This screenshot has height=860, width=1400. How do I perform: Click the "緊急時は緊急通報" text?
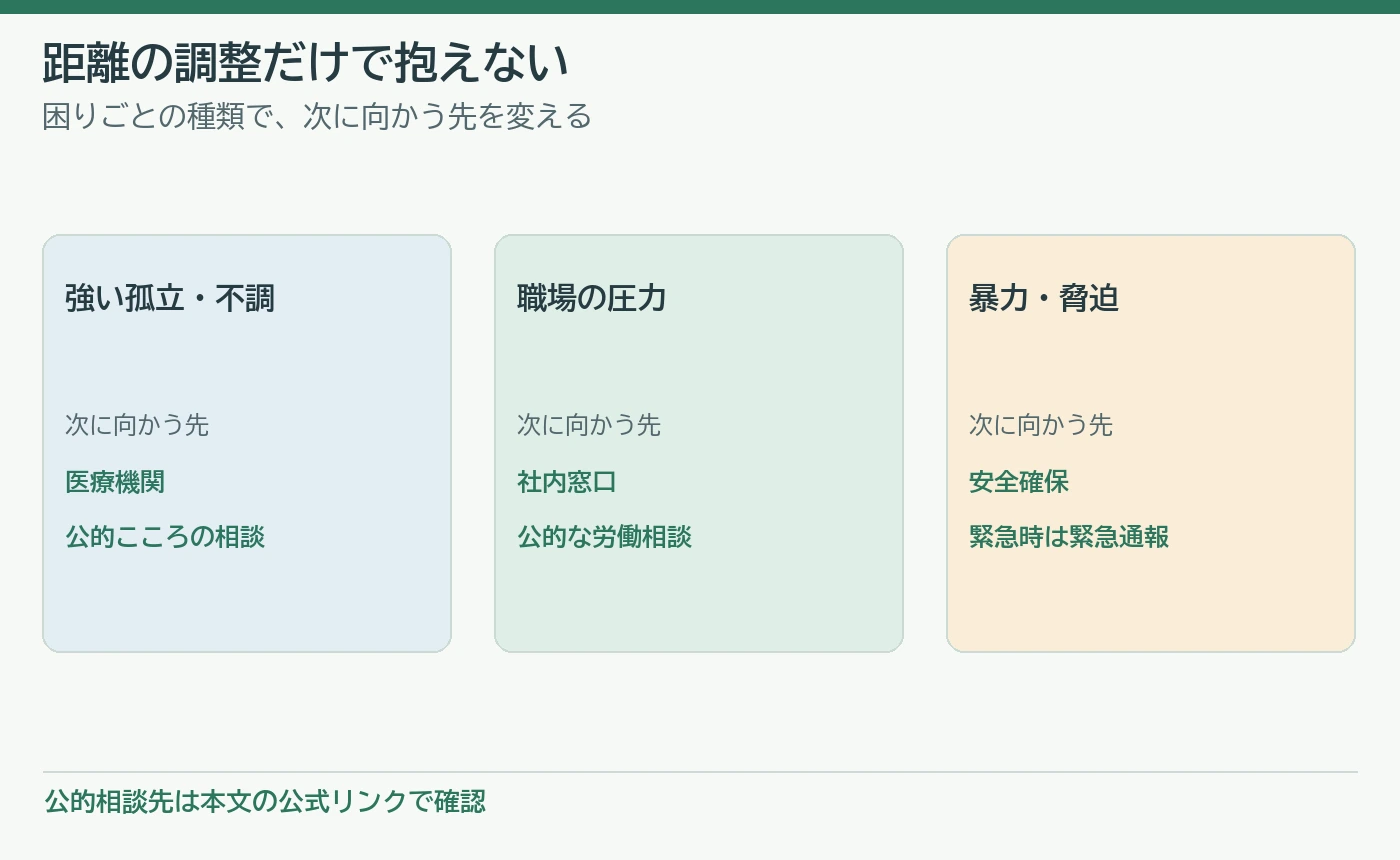[1069, 537]
